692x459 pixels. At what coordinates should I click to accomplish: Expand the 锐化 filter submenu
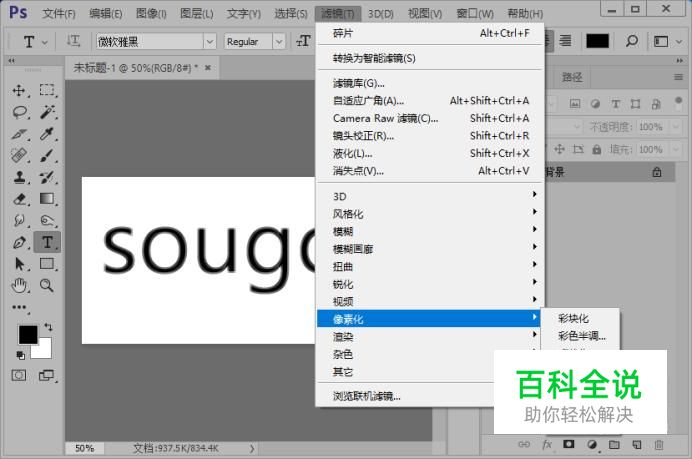(x=430, y=284)
